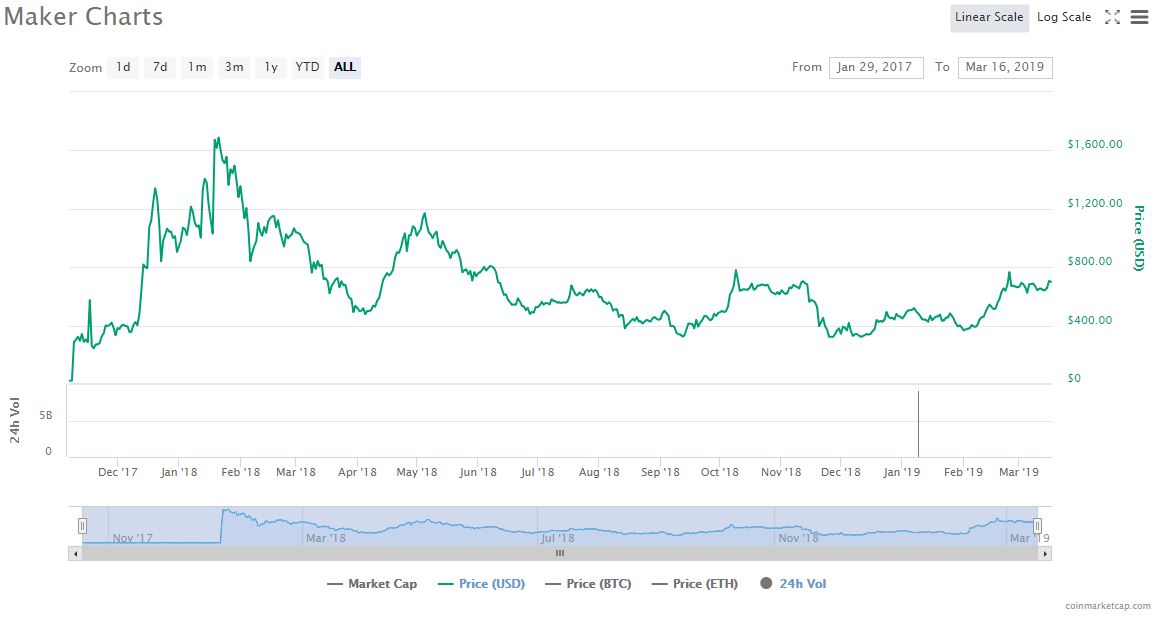Open the hamburger chart context menu
Image resolution: width=1166 pixels, height=617 pixels.
pyautogui.click(x=1139, y=17)
